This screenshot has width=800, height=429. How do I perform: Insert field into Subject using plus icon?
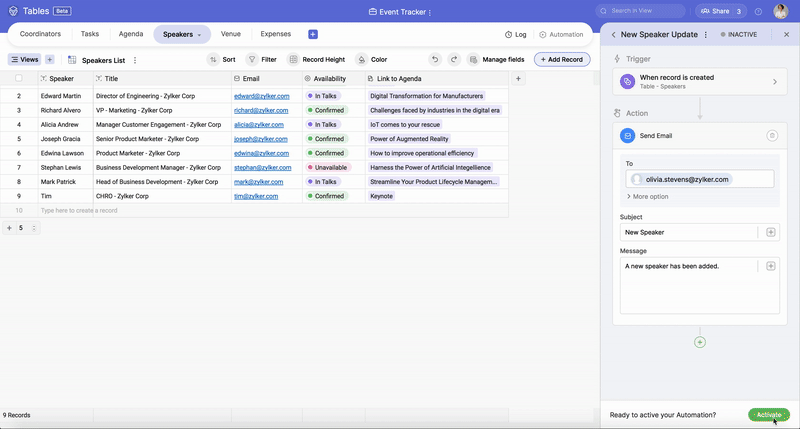770,232
